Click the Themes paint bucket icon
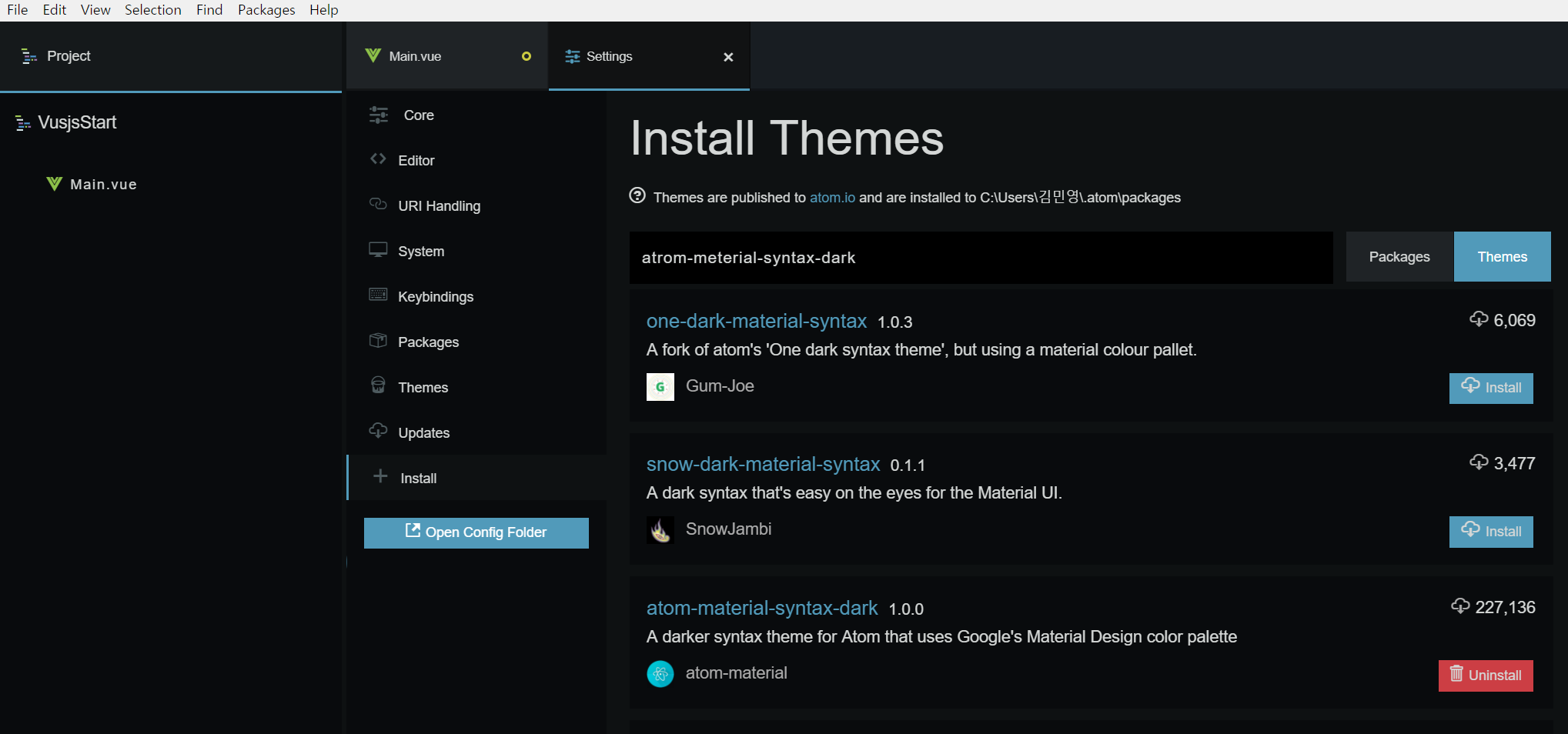The height and width of the screenshot is (734, 1568). coord(378,385)
